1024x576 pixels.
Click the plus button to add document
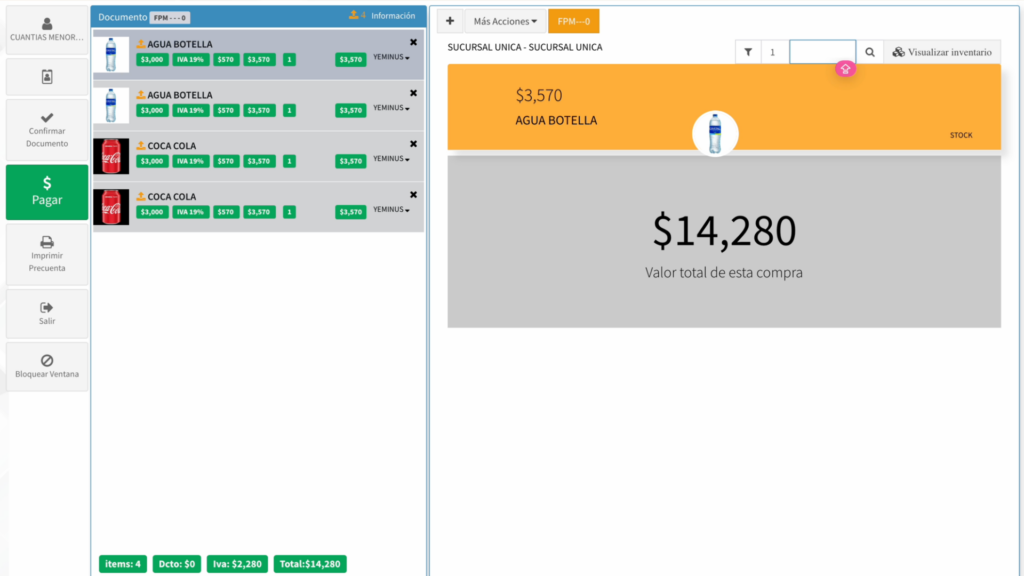(x=449, y=21)
